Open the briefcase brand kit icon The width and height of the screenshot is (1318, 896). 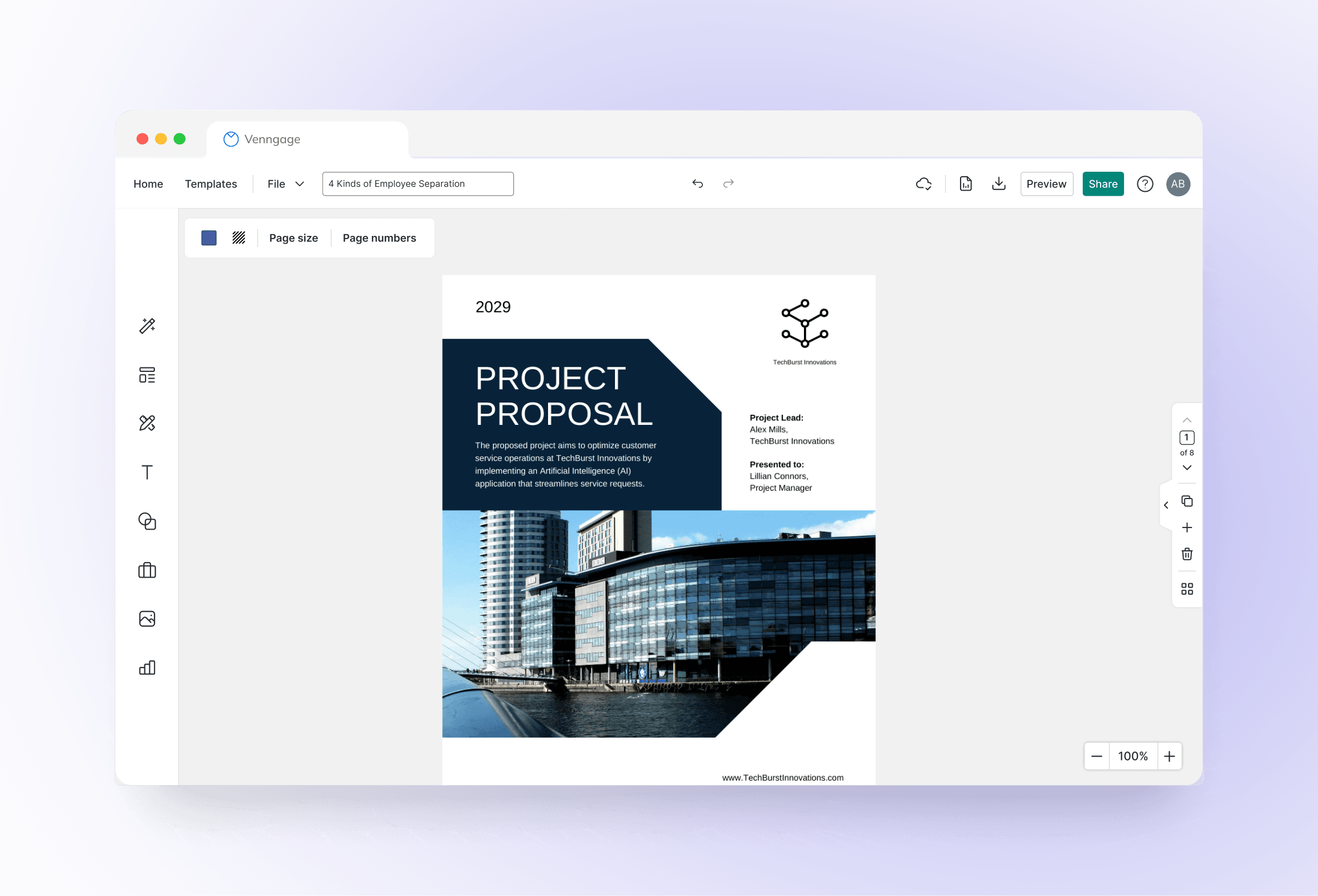click(x=147, y=570)
